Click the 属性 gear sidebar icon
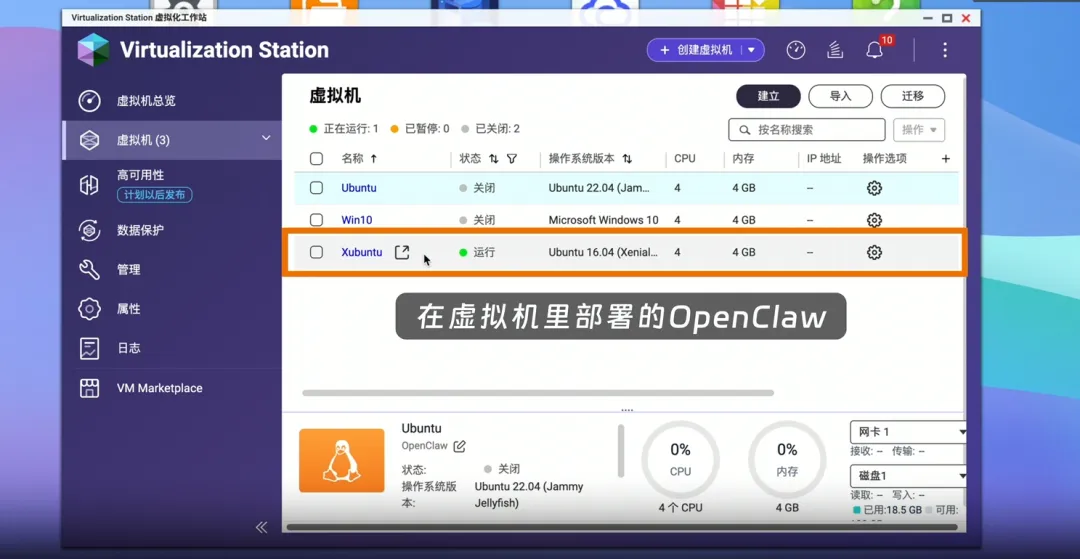The height and width of the screenshot is (559, 1080). click(90, 309)
